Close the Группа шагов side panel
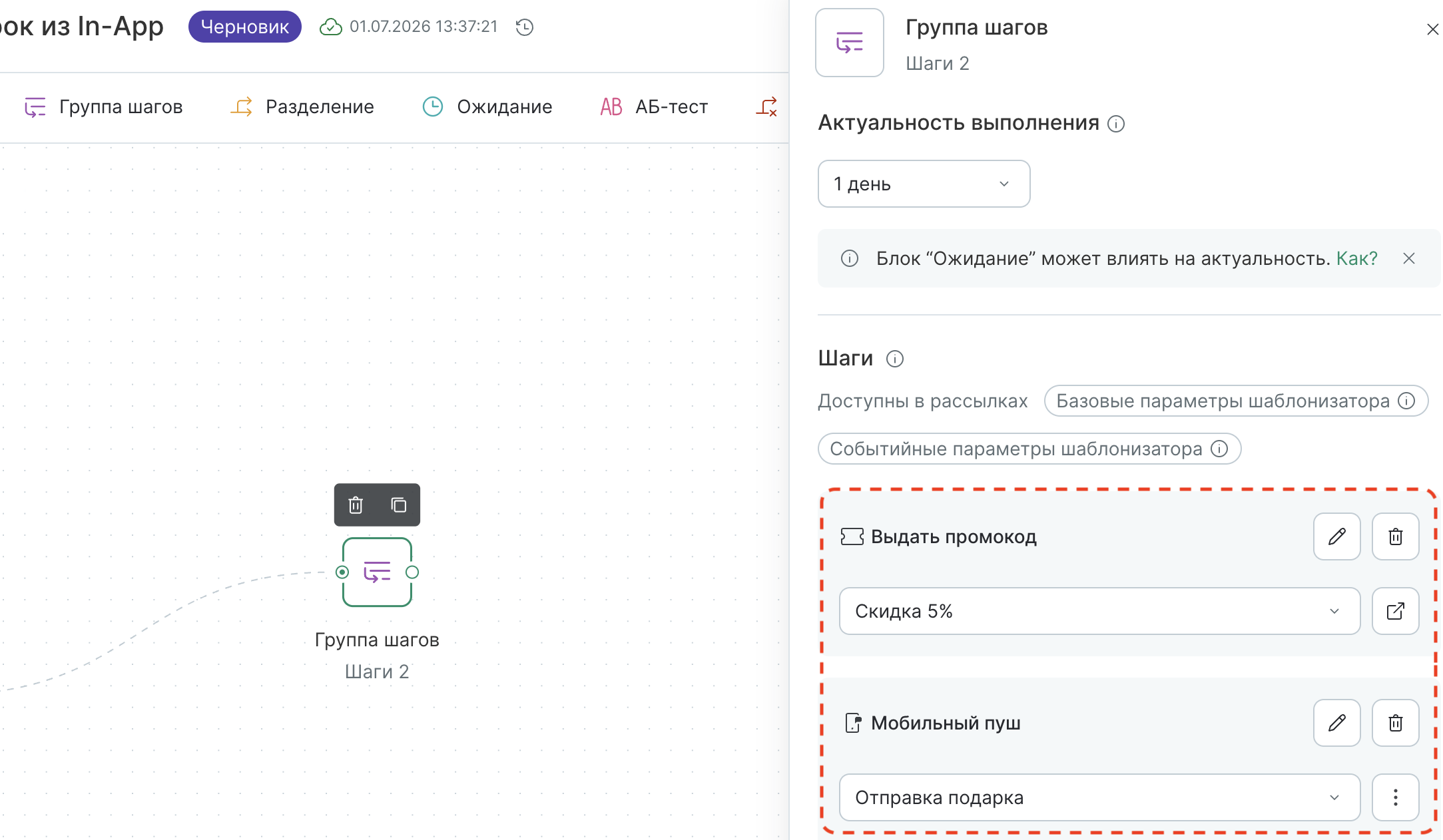Screen dimensions: 1443x840 click(1432, 29)
